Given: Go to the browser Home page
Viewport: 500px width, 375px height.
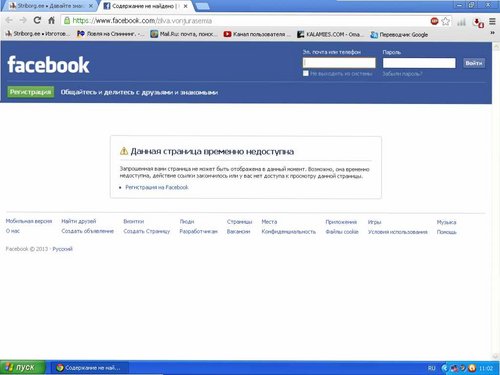Looking at the screenshot, I should [x=51, y=20].
